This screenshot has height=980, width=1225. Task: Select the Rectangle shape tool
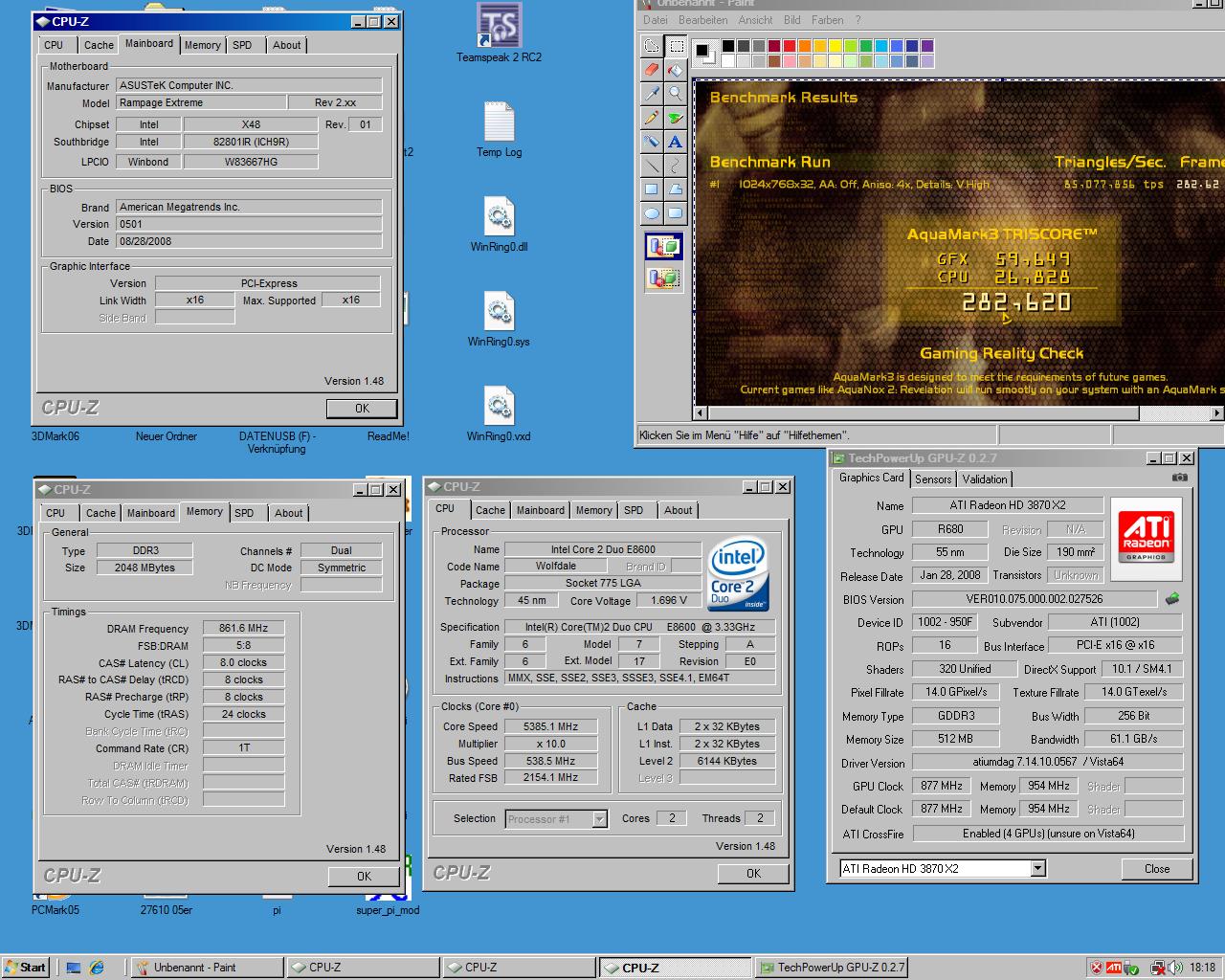[652, 189]
